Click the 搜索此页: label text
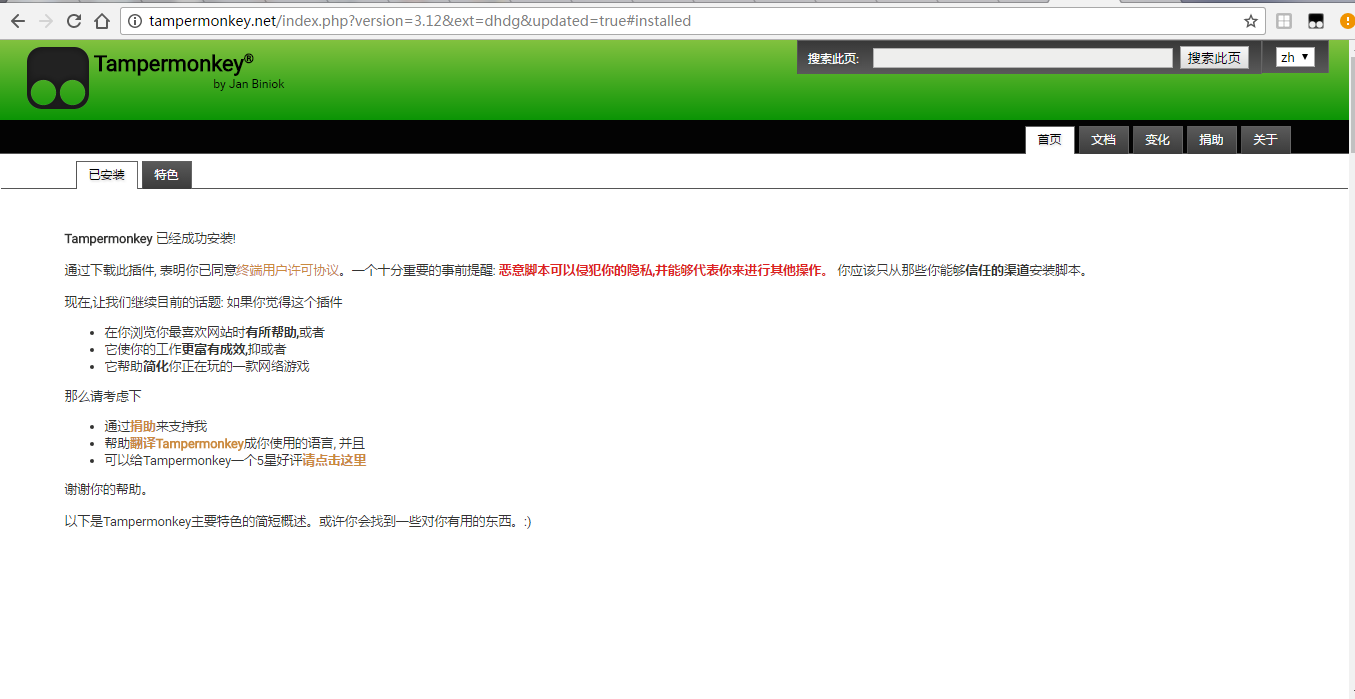The height and width of the screenshot is (699, 1355). coord(833,59)
